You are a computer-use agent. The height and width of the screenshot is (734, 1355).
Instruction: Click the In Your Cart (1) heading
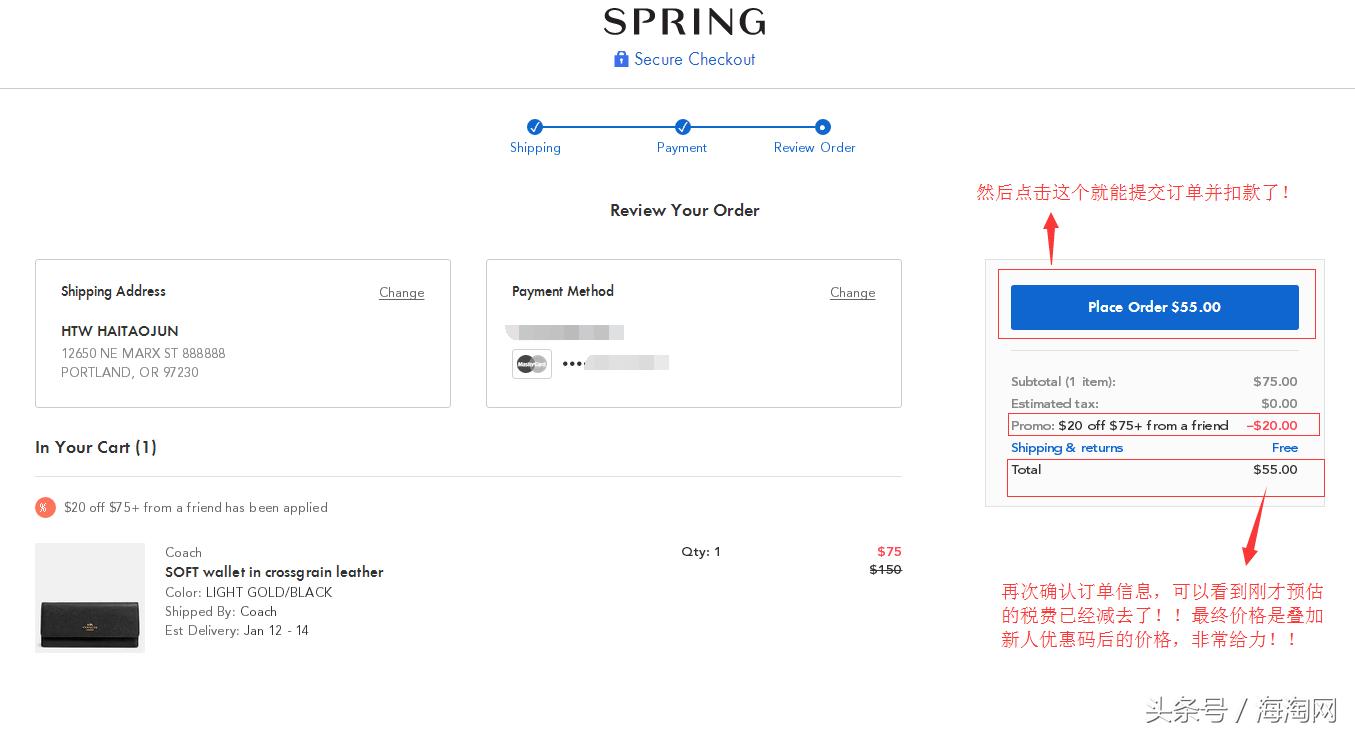point(96,447)
